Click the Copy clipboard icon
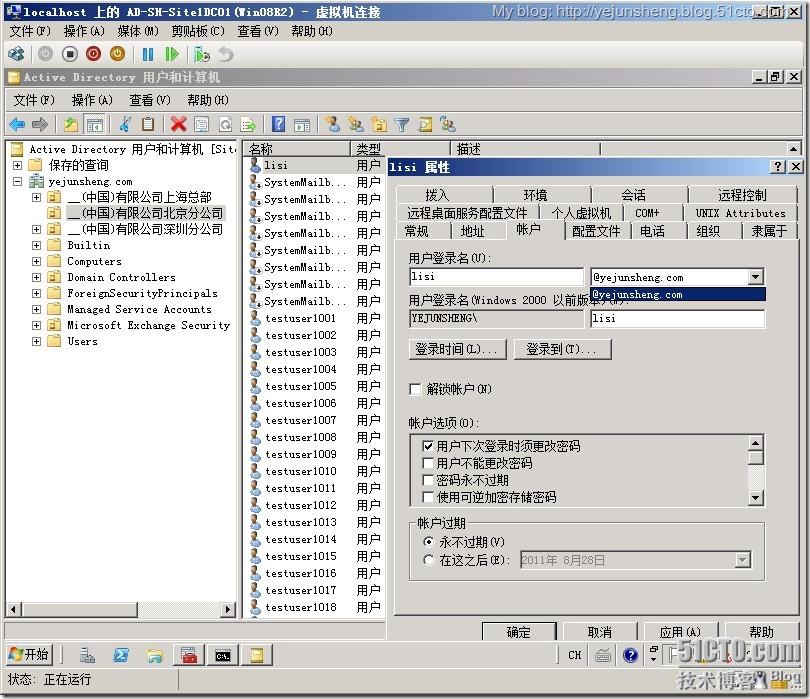 148,124
